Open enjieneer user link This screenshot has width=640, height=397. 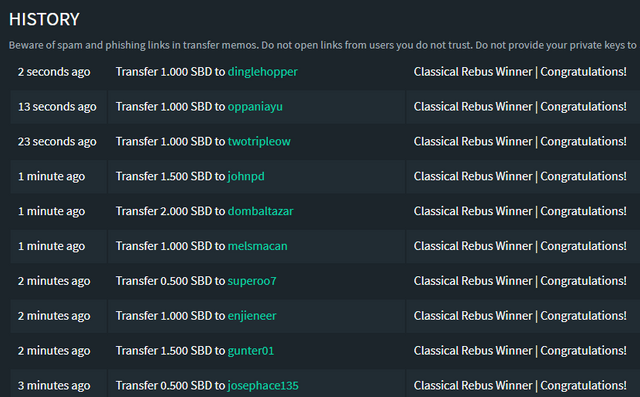tap(252, 316)
